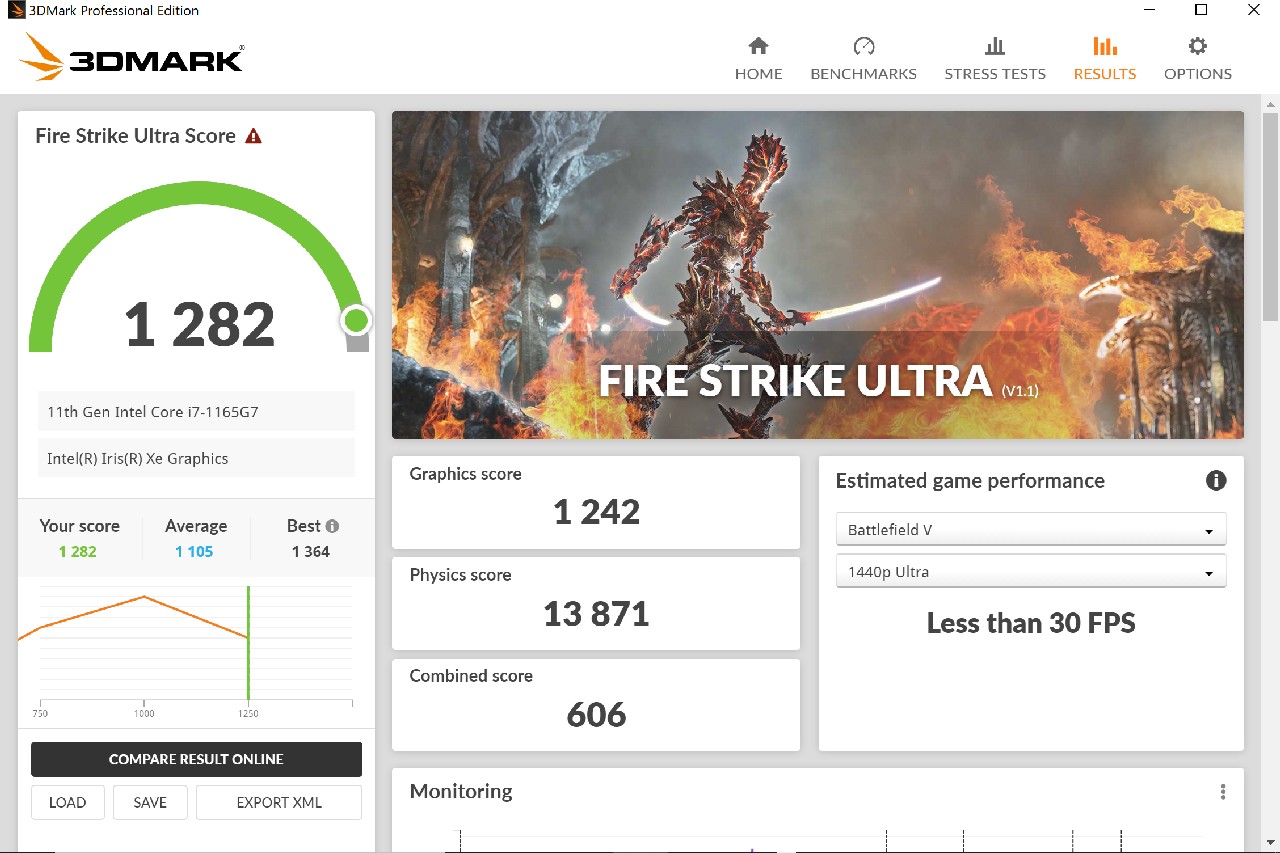Click the Average score 1 105
Viewport: 1280px width, 853px height.
(194, 552)
